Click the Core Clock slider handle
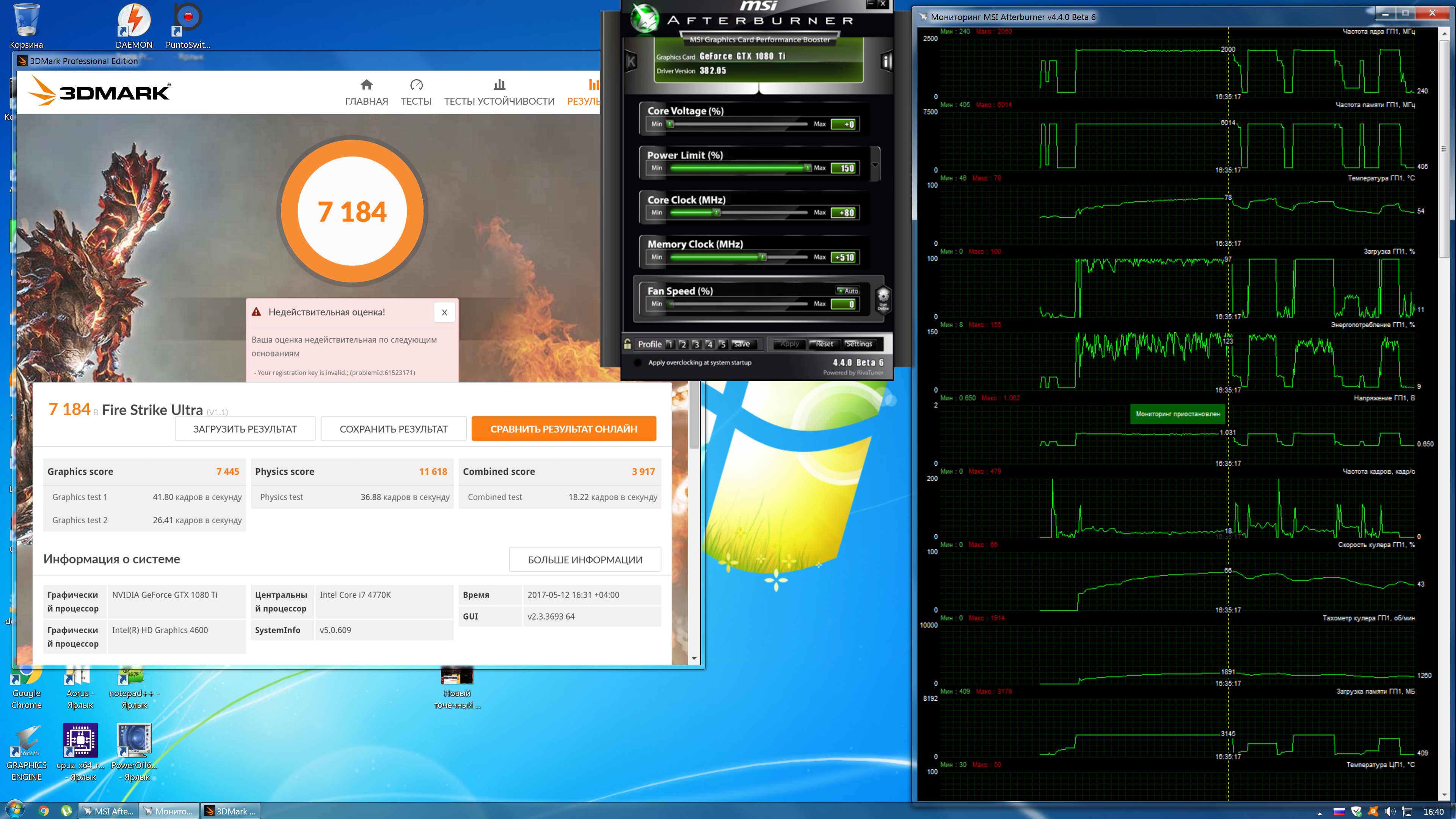 click(716, 212)
